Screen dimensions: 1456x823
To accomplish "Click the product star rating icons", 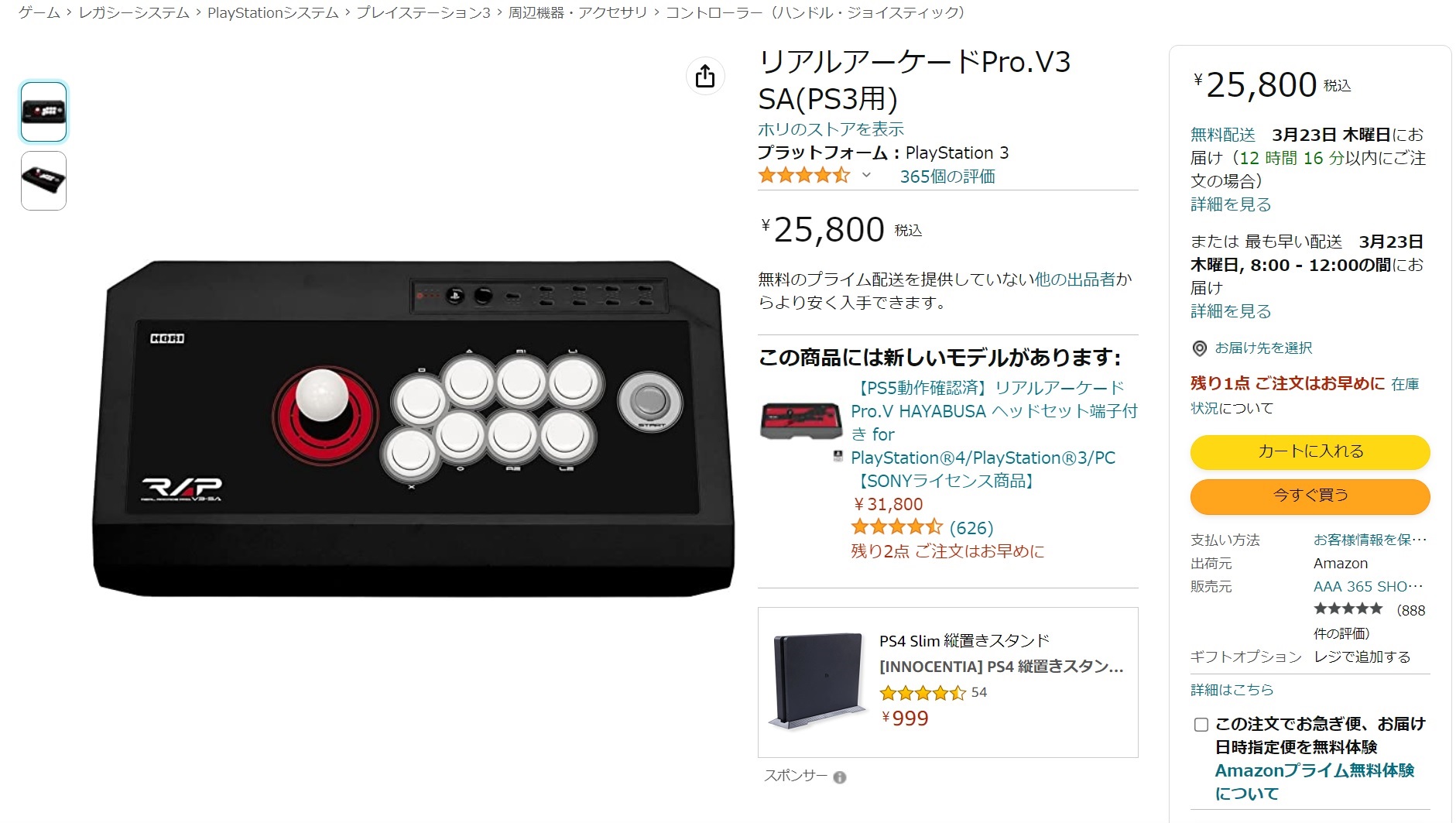I will (x=804, y=176).
